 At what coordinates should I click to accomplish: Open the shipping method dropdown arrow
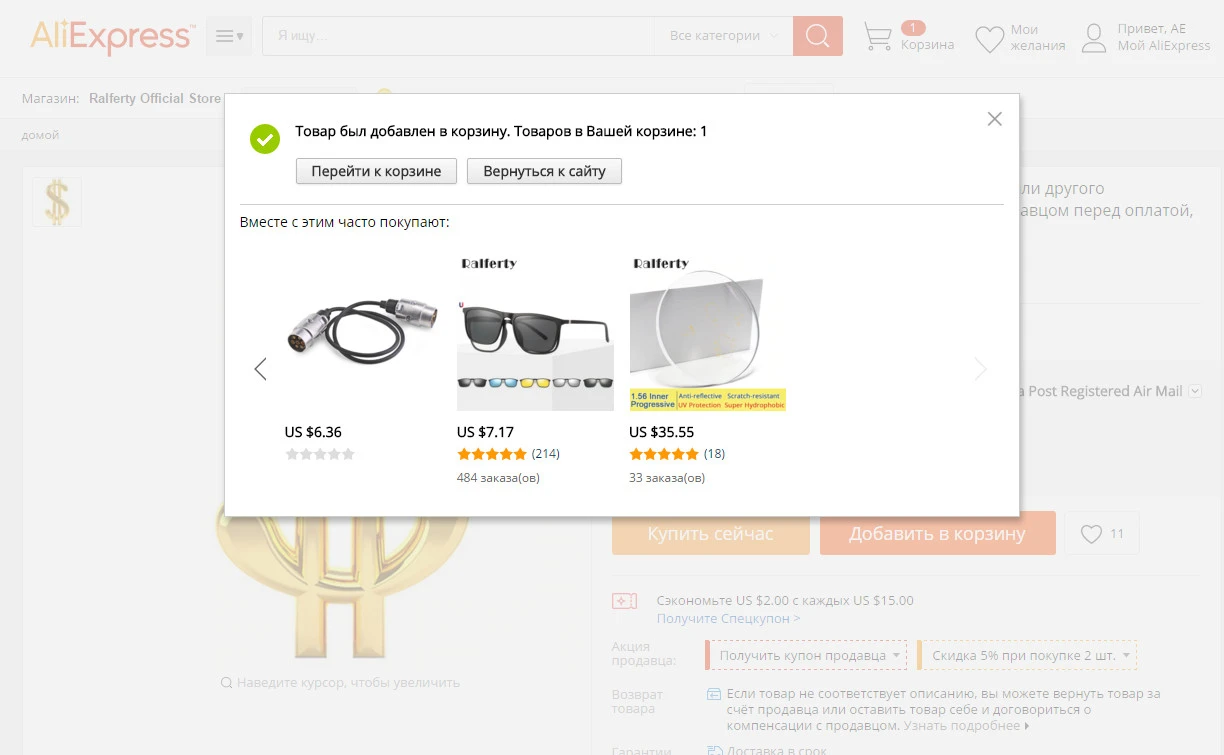pyautogui.click(x=1195, y=391)
